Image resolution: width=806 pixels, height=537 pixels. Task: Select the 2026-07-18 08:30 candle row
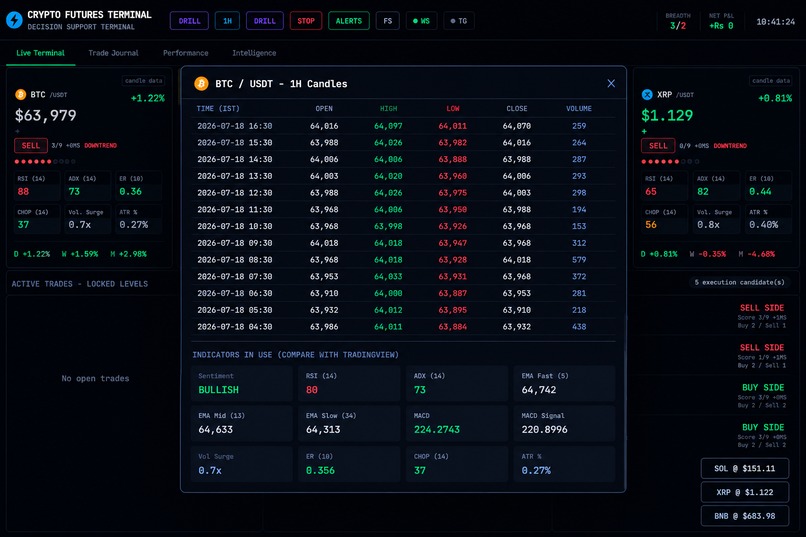pos(403,260)
